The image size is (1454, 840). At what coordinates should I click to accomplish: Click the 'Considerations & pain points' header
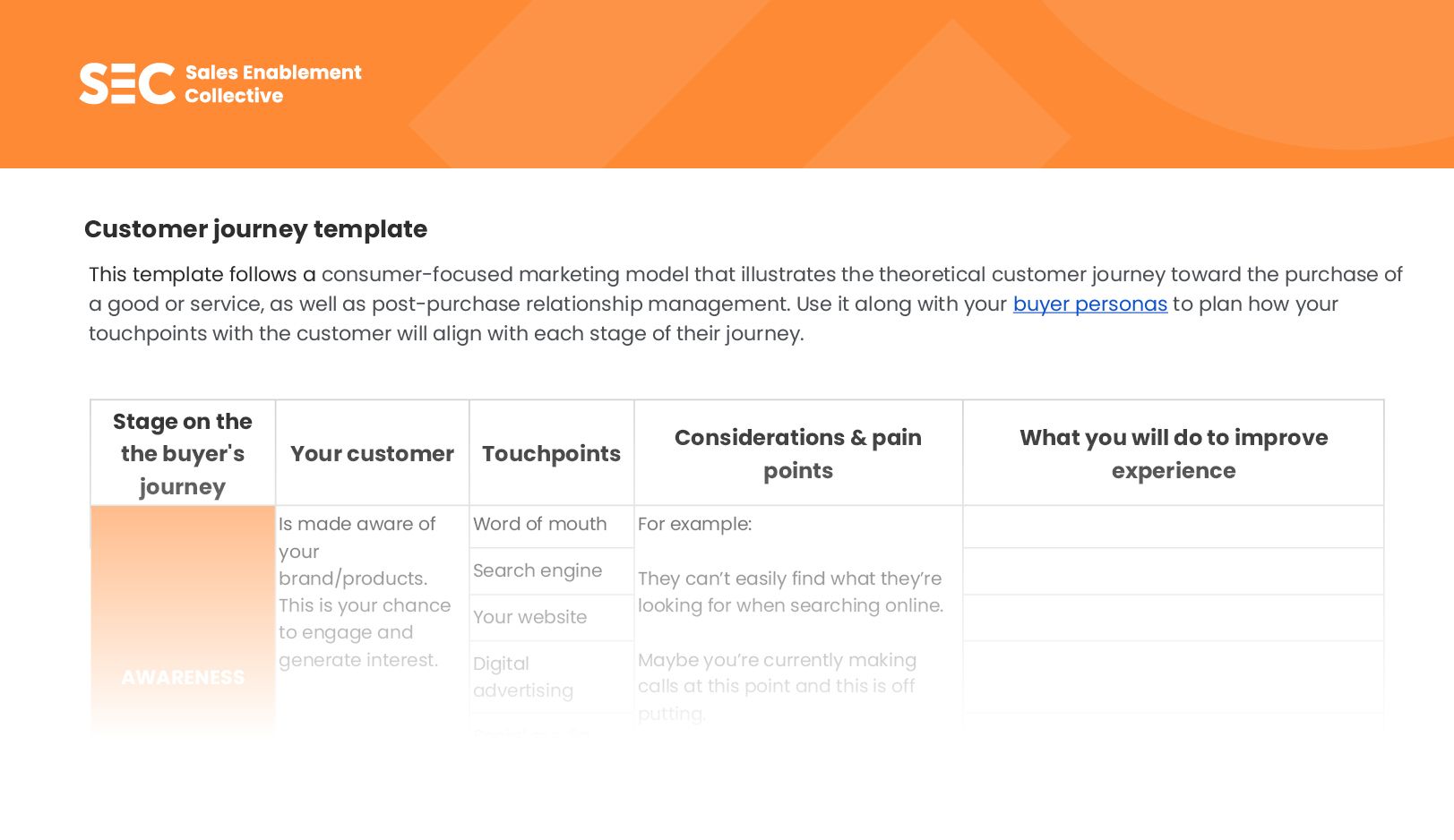[x=797, y=454]
